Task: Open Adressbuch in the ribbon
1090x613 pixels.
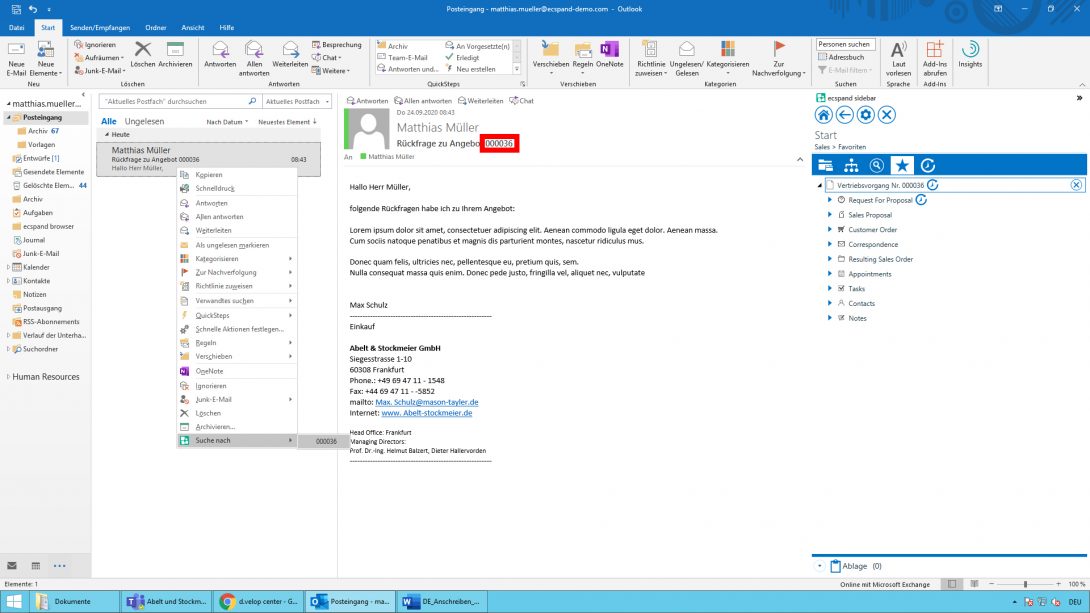Action: 841,57
